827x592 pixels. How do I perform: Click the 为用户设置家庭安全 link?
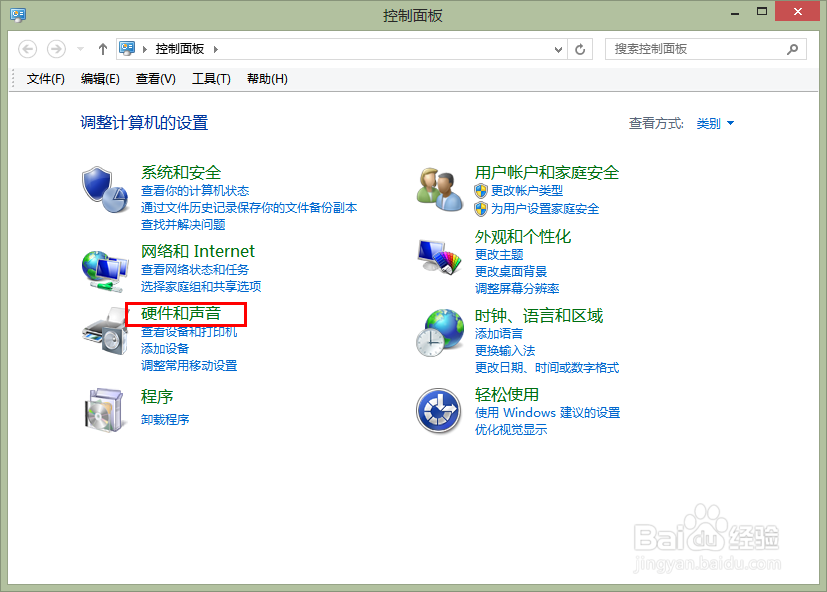(x=545, y=209)
